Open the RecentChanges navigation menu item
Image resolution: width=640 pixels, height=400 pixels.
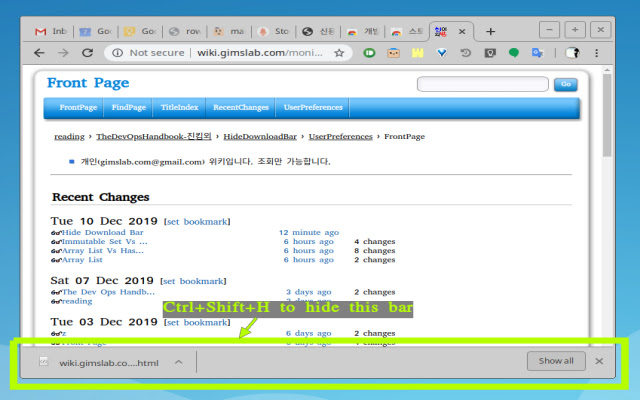click(241, 107)
